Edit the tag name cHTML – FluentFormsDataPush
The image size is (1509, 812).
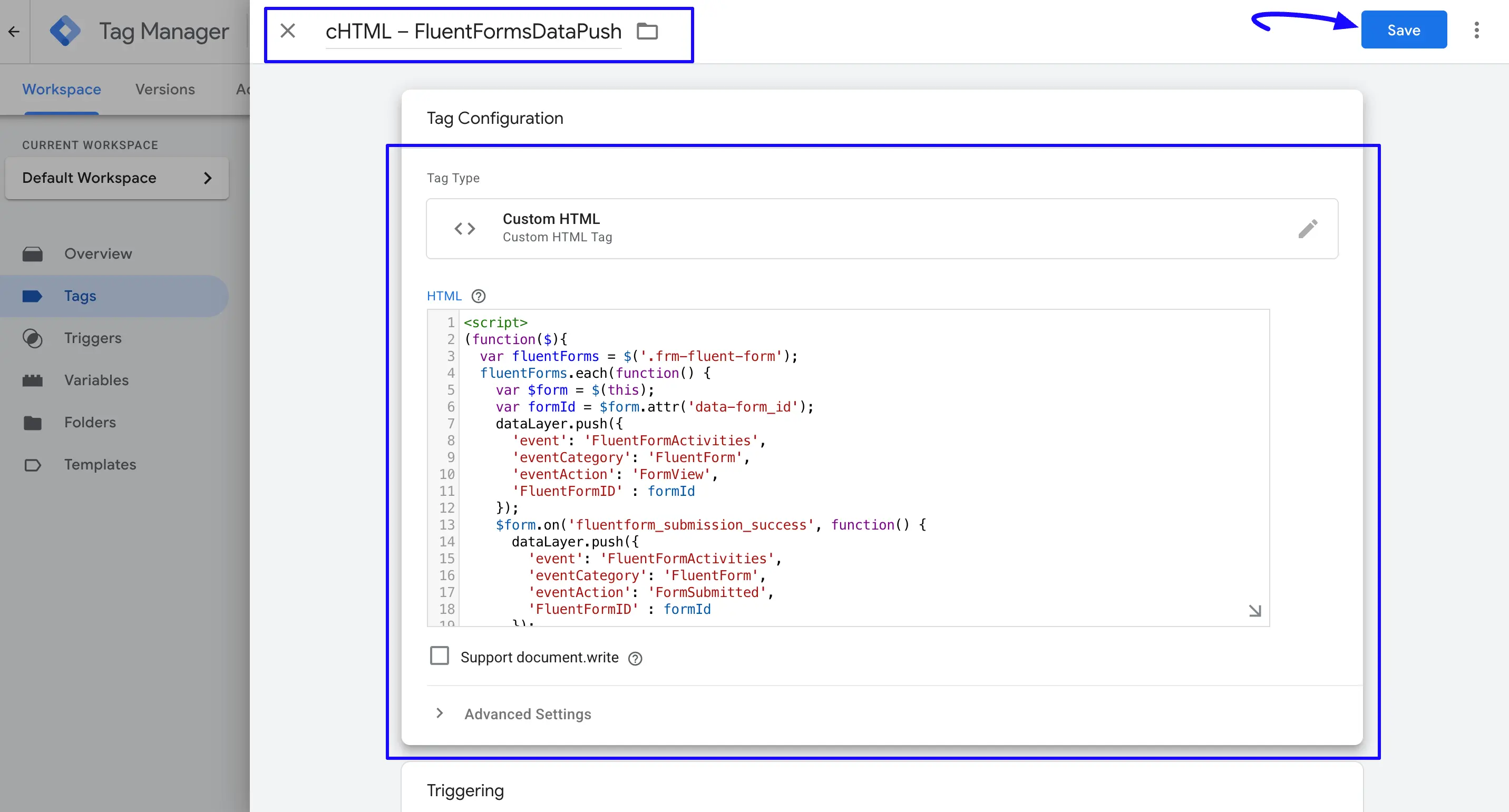pyautogui.click(x=473, y=31)
